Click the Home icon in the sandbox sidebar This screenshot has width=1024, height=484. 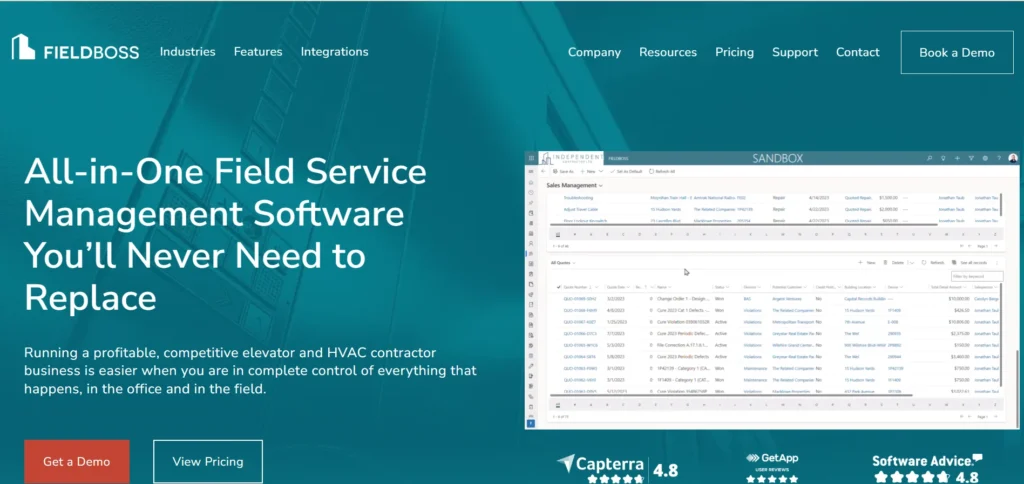click(531, 182)
